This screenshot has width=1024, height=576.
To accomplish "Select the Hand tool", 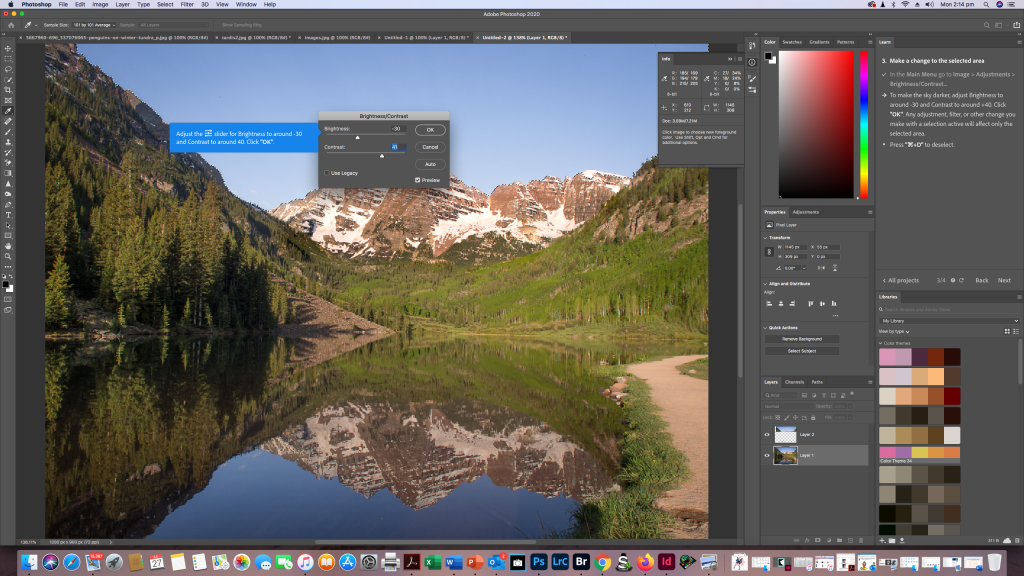I will click(x=8, y=245).
